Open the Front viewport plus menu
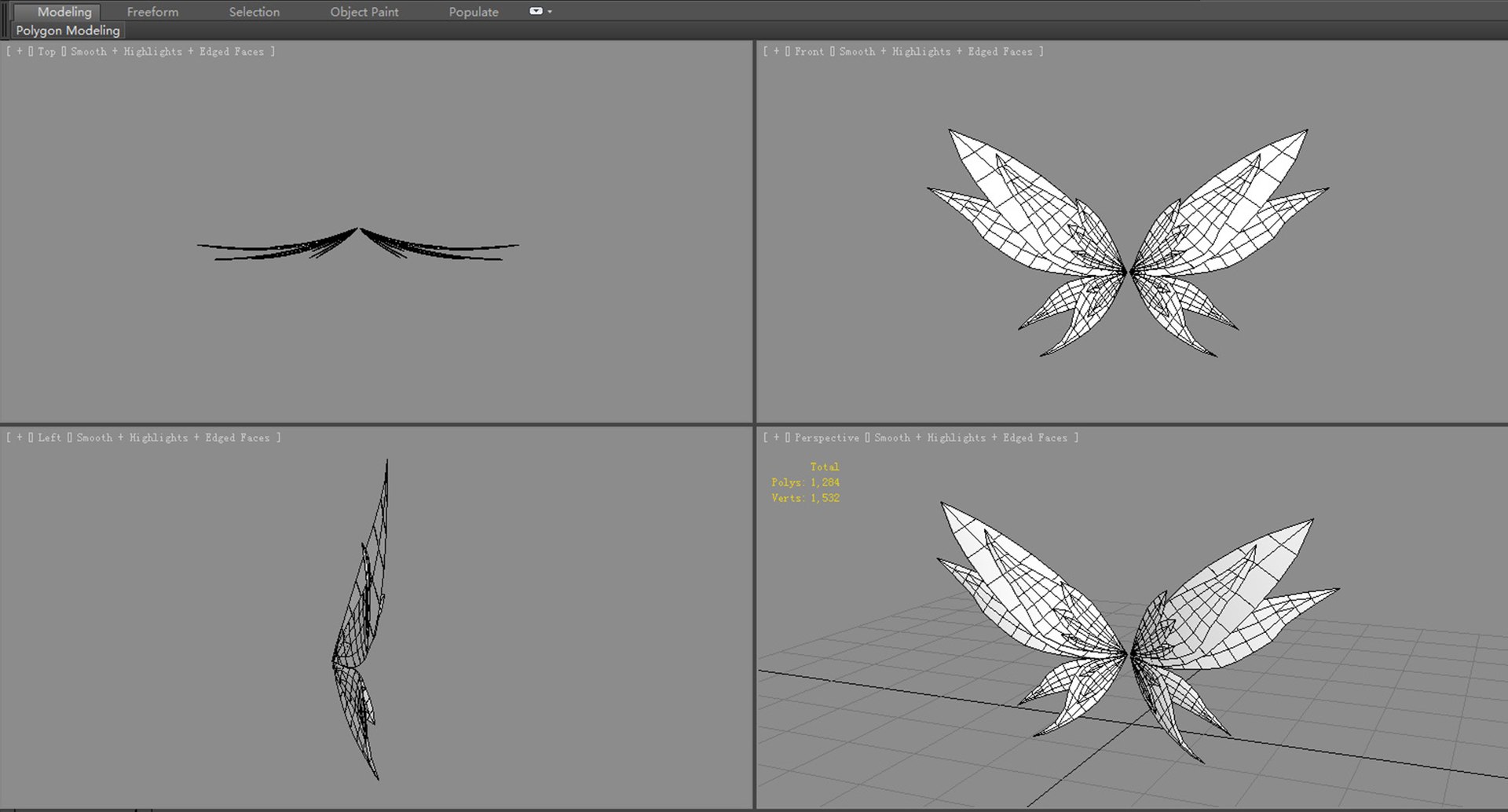 pyautogui.click(x=777, y=51)
